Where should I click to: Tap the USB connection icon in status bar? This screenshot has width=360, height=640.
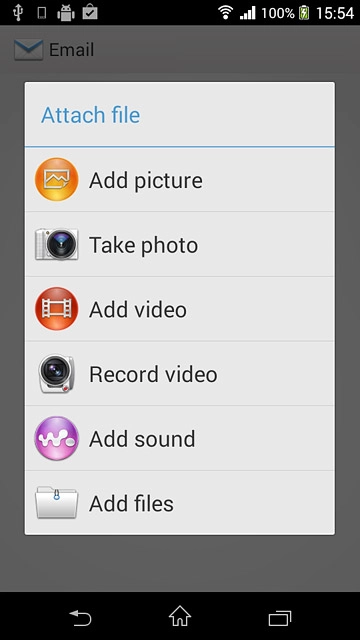(18, 13)
